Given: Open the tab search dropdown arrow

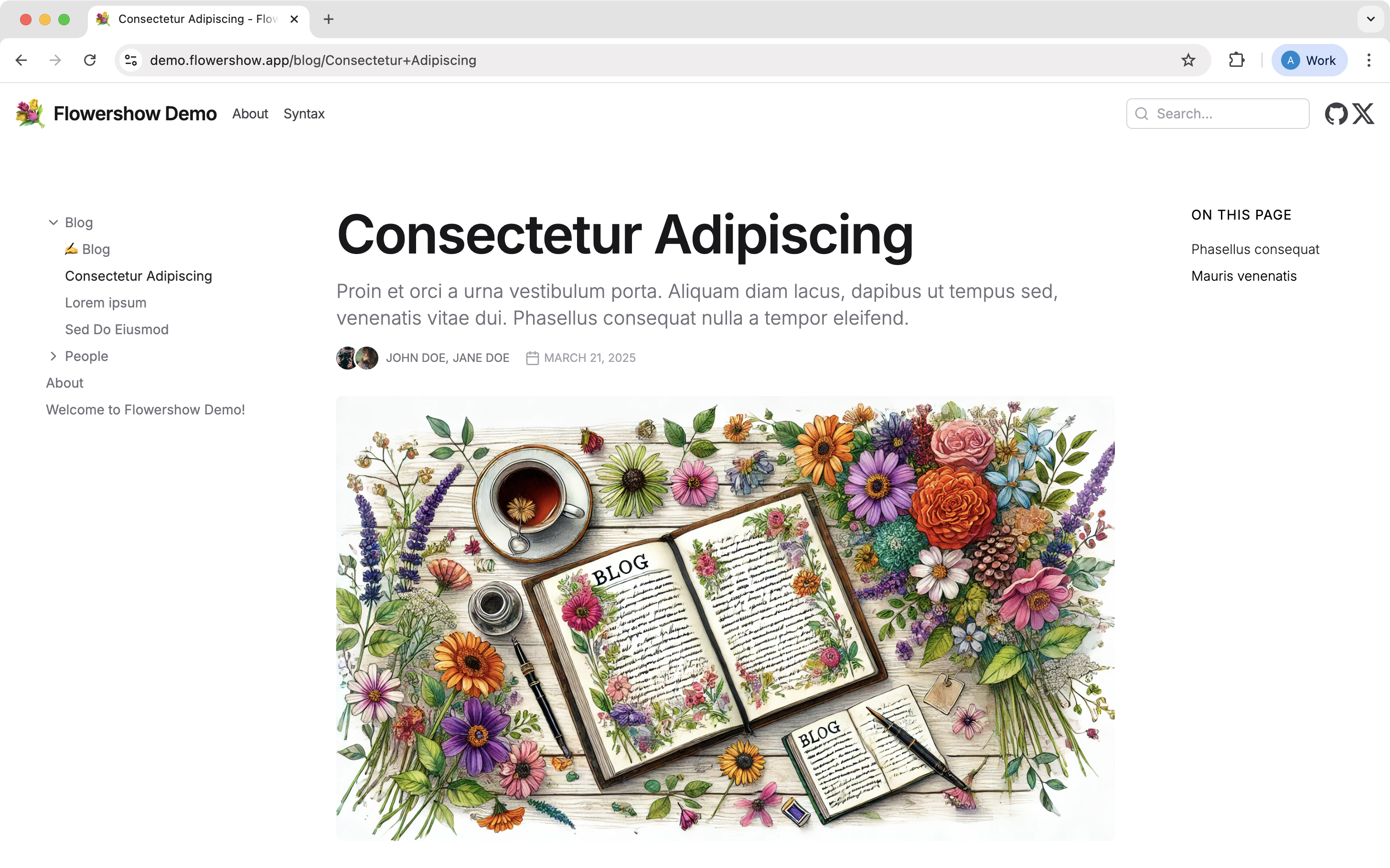Looking at the screenshot, I should [1371, 19].
